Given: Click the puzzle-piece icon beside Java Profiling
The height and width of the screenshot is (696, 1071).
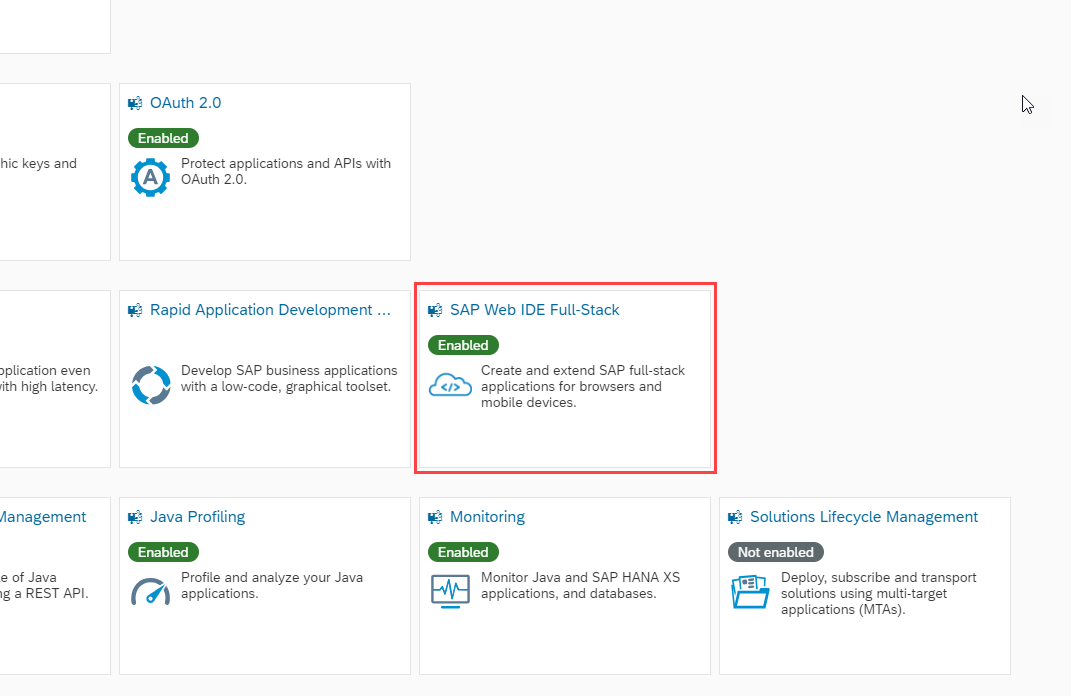Looking at the screenshot, I should [135, 517].
